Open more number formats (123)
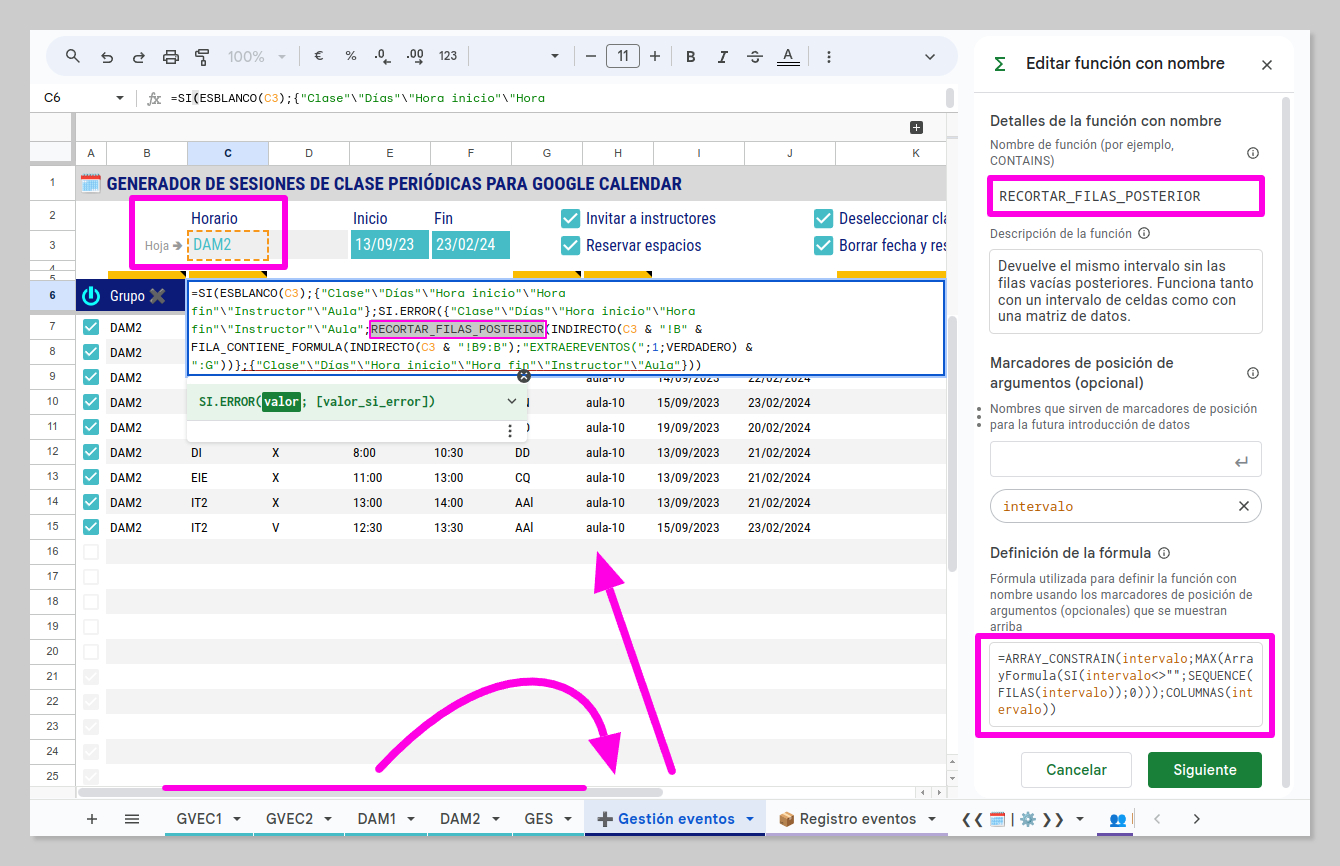This screenshot has width=1340, height=866. (448, 56)
